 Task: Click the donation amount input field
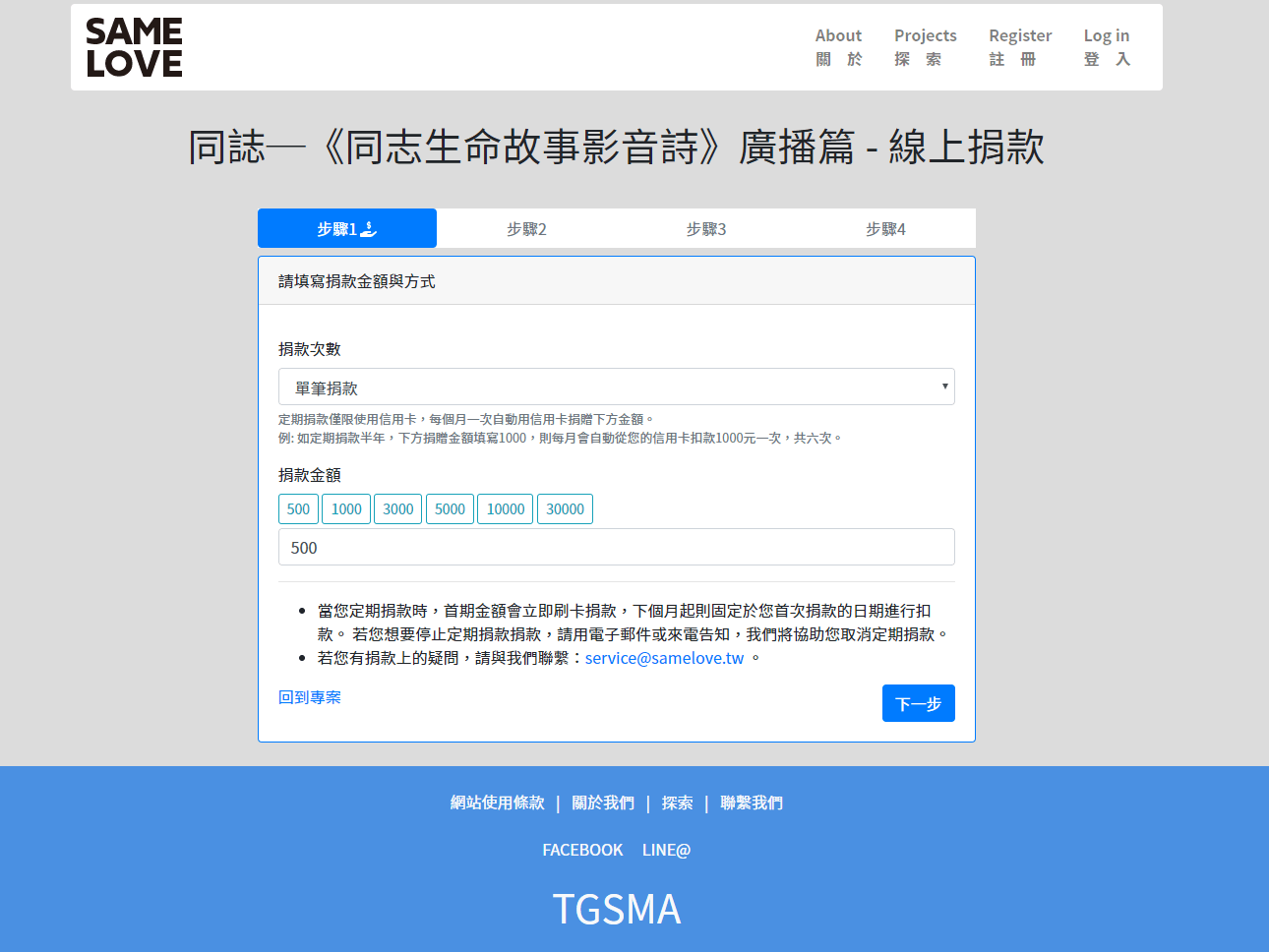click(x=617, y=547)
